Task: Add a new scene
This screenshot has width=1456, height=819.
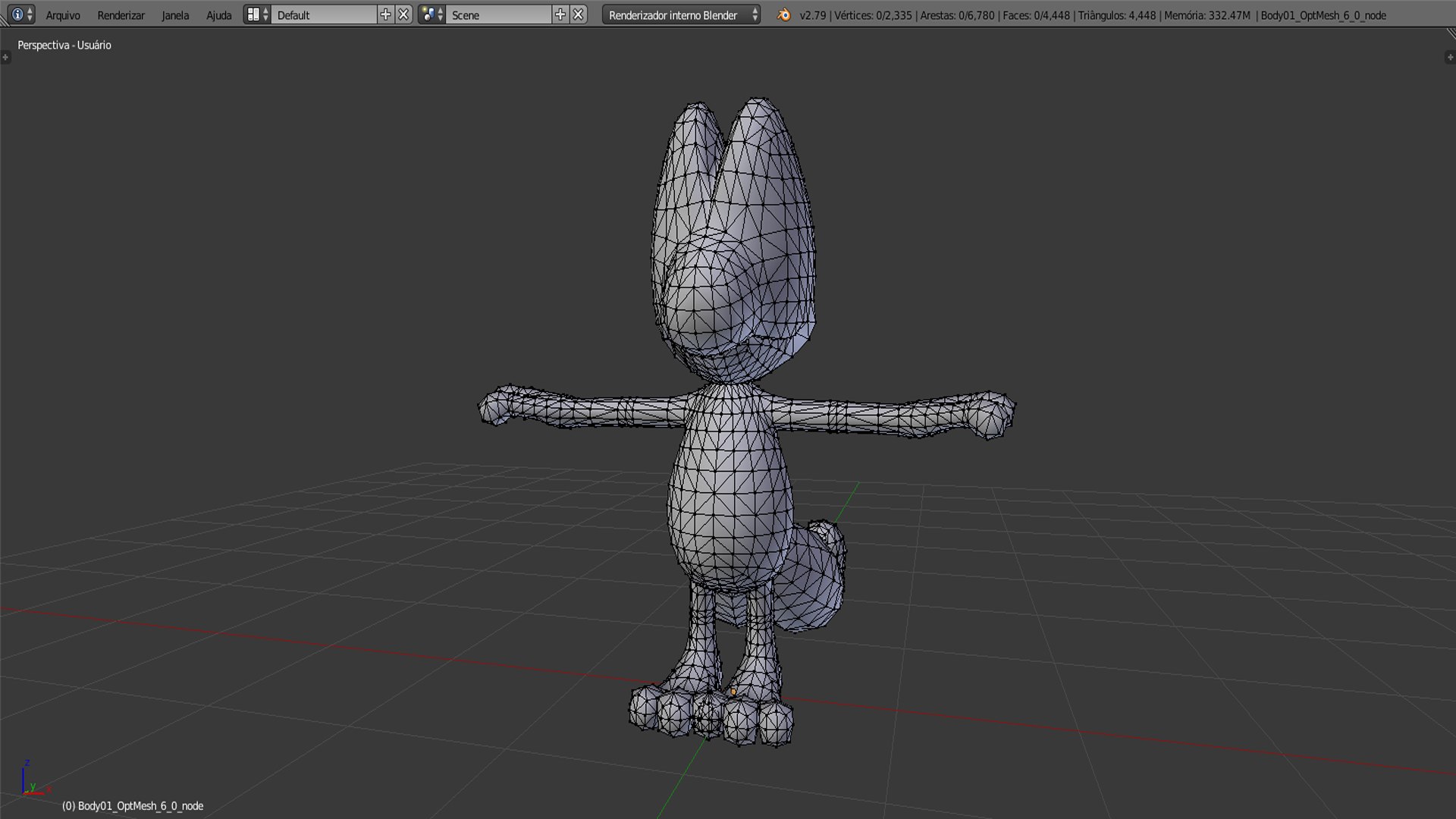Action: click(560, 14)
